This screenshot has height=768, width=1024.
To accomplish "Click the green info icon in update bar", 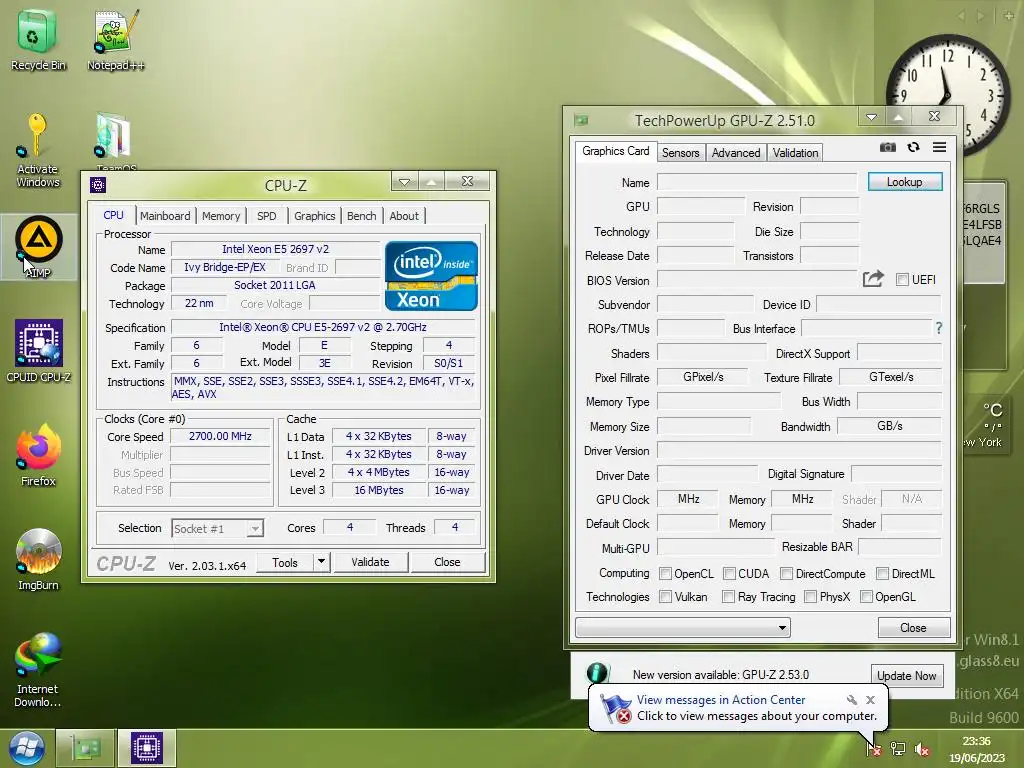I will coord(597,672).
